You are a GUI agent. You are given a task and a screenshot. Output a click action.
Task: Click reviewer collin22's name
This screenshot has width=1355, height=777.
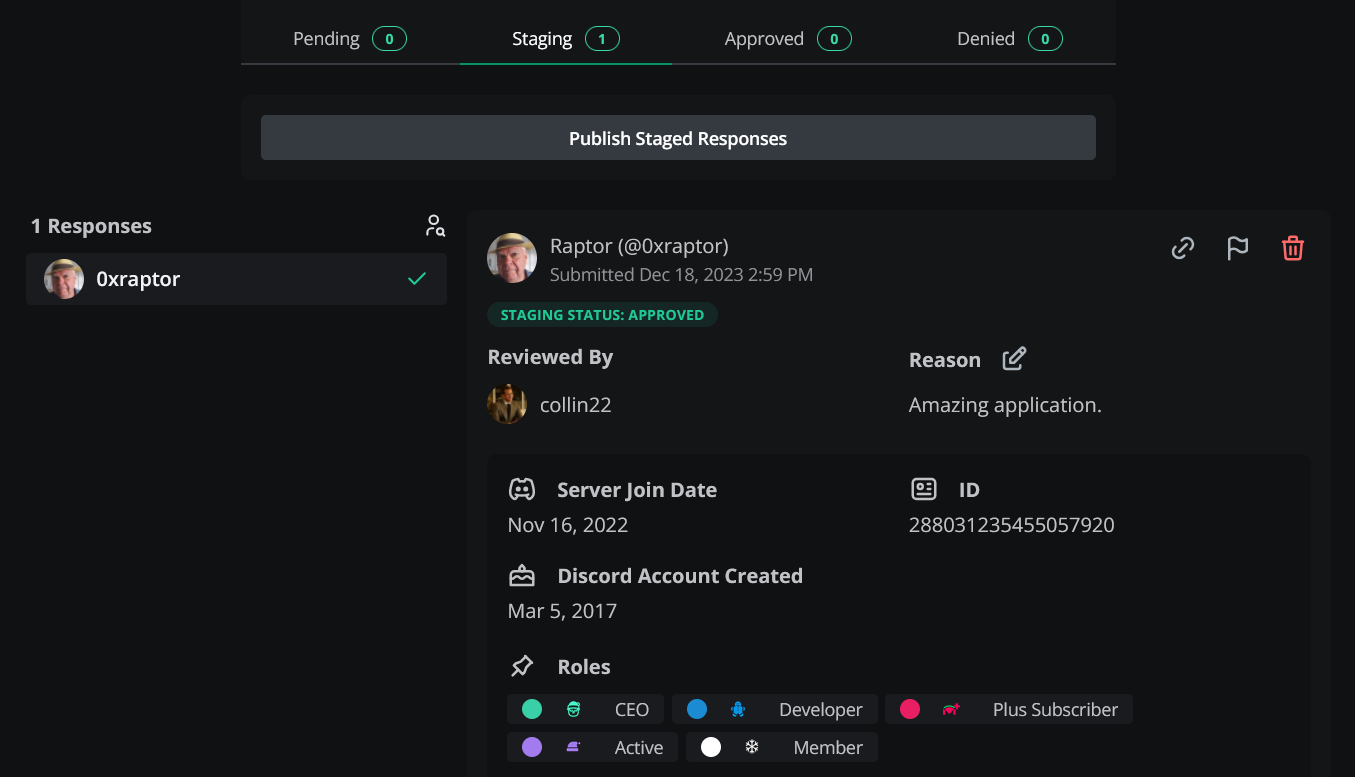pyautogui.click(x=575, y=405)
